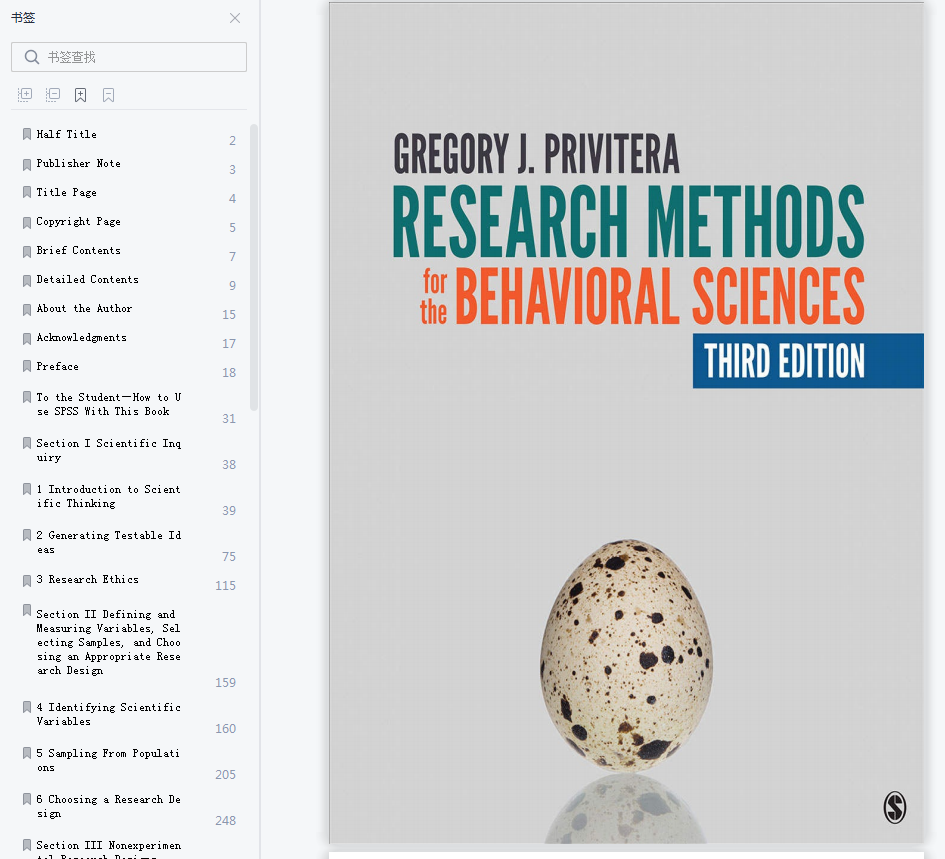Click bookmark icon beside 5 Sampling From

coord(27,753)
